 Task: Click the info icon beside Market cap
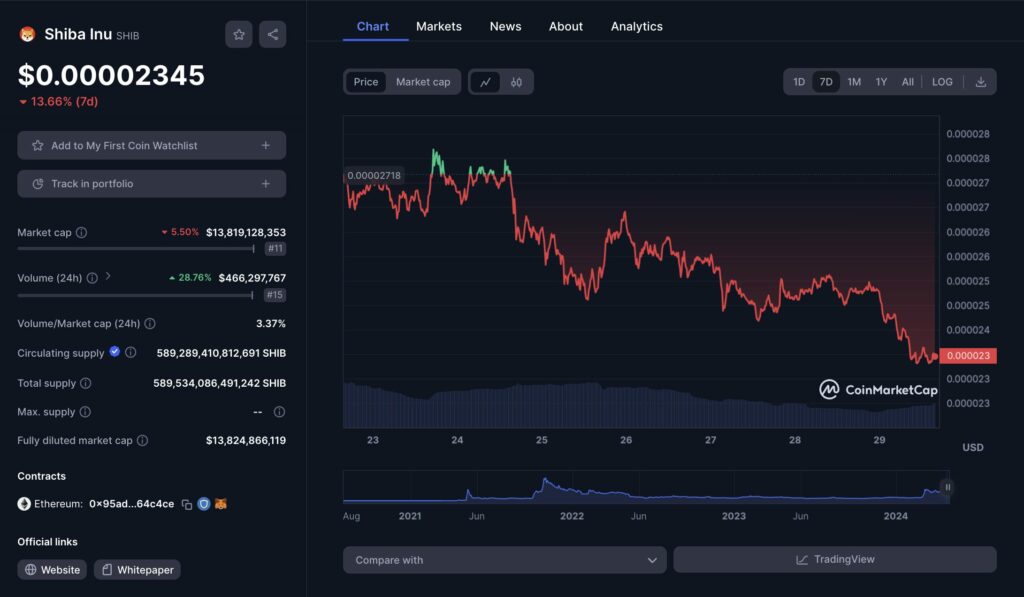82,232
